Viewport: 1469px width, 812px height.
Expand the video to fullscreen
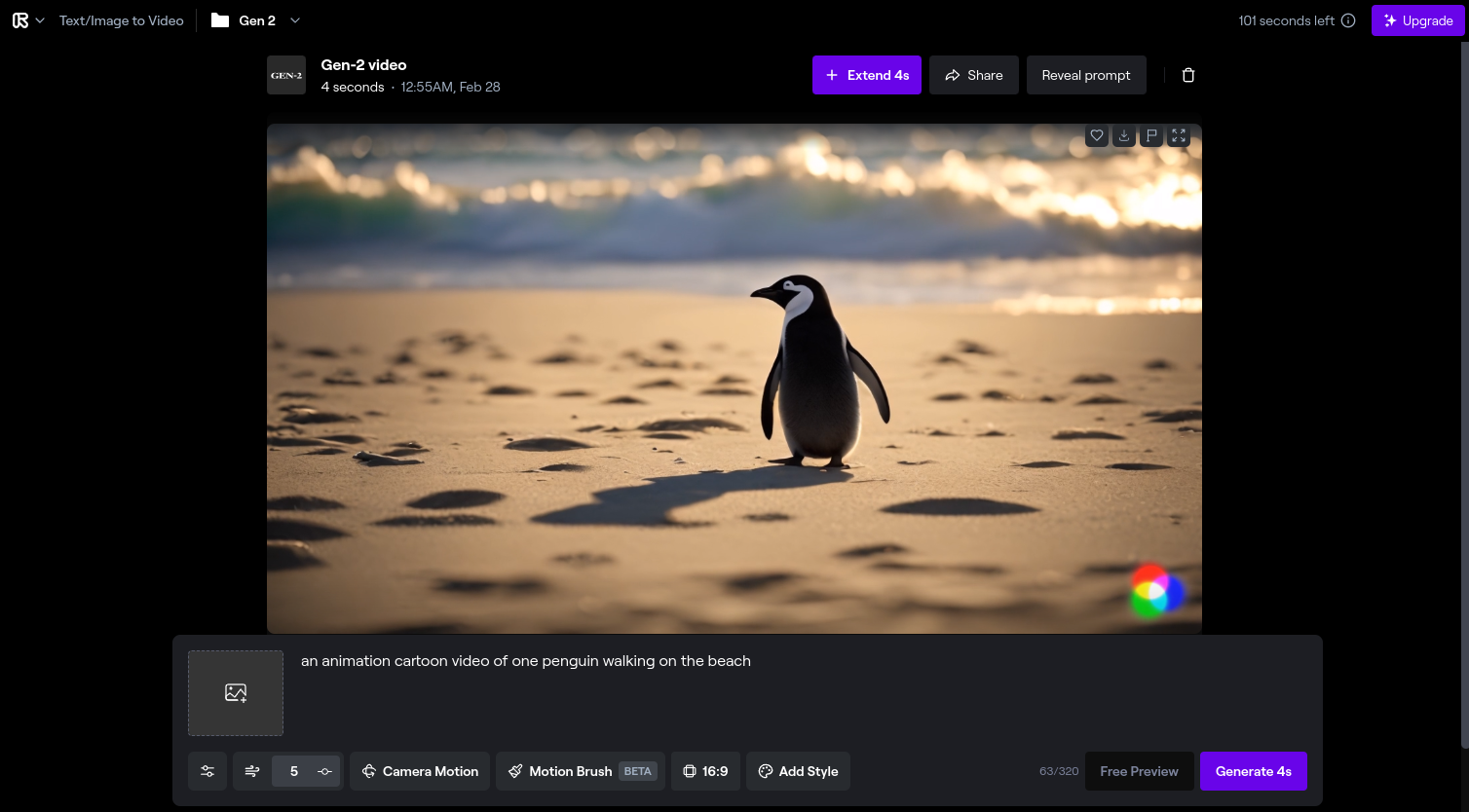pyautogui.click(x=1179, y=136)
